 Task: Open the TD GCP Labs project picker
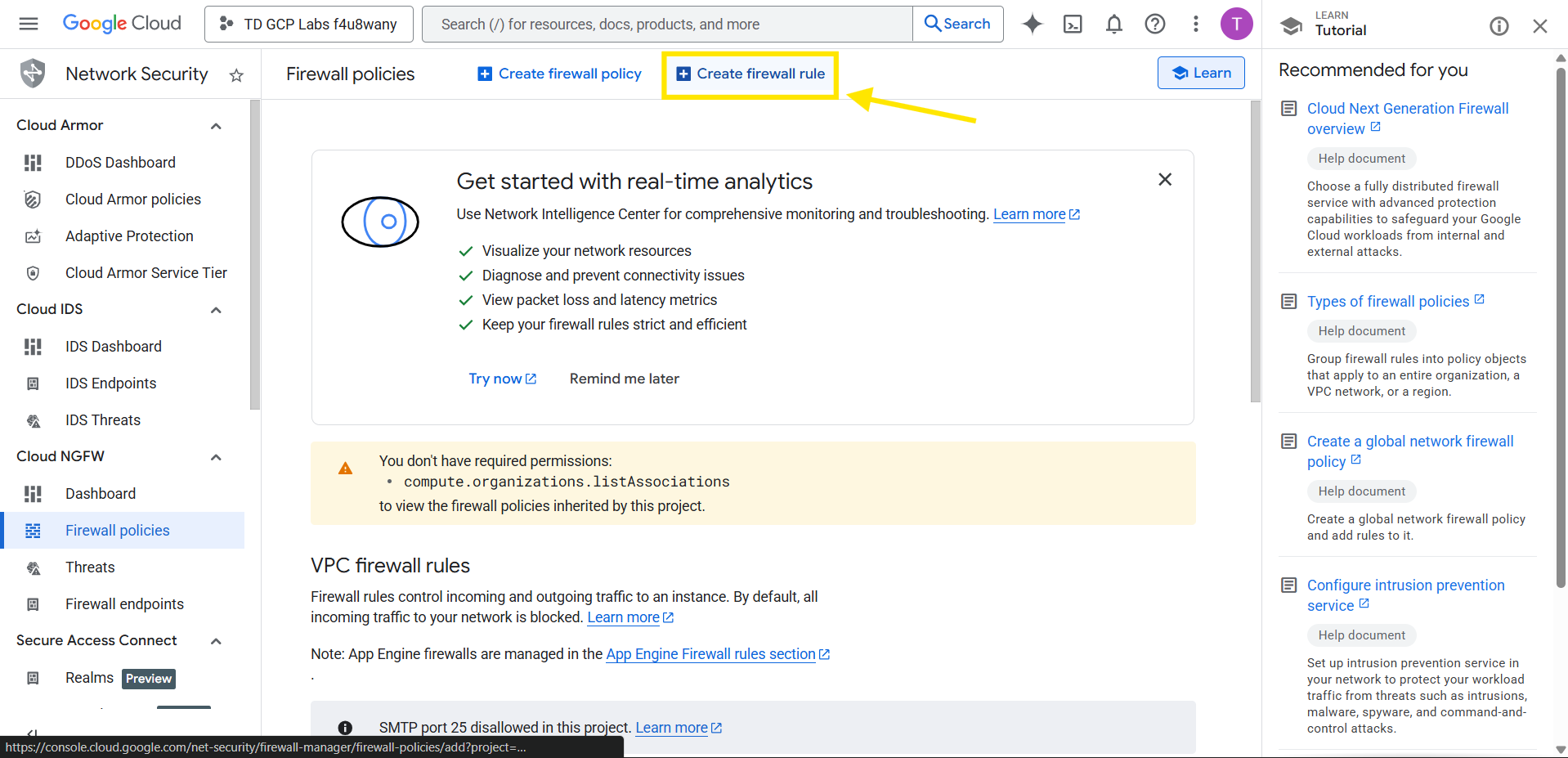tap(308, 24)
